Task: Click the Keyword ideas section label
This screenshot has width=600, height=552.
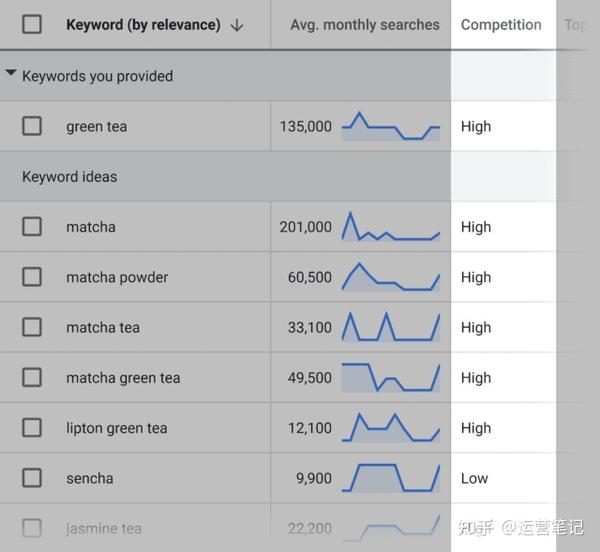Action: (x=69, y=177)
